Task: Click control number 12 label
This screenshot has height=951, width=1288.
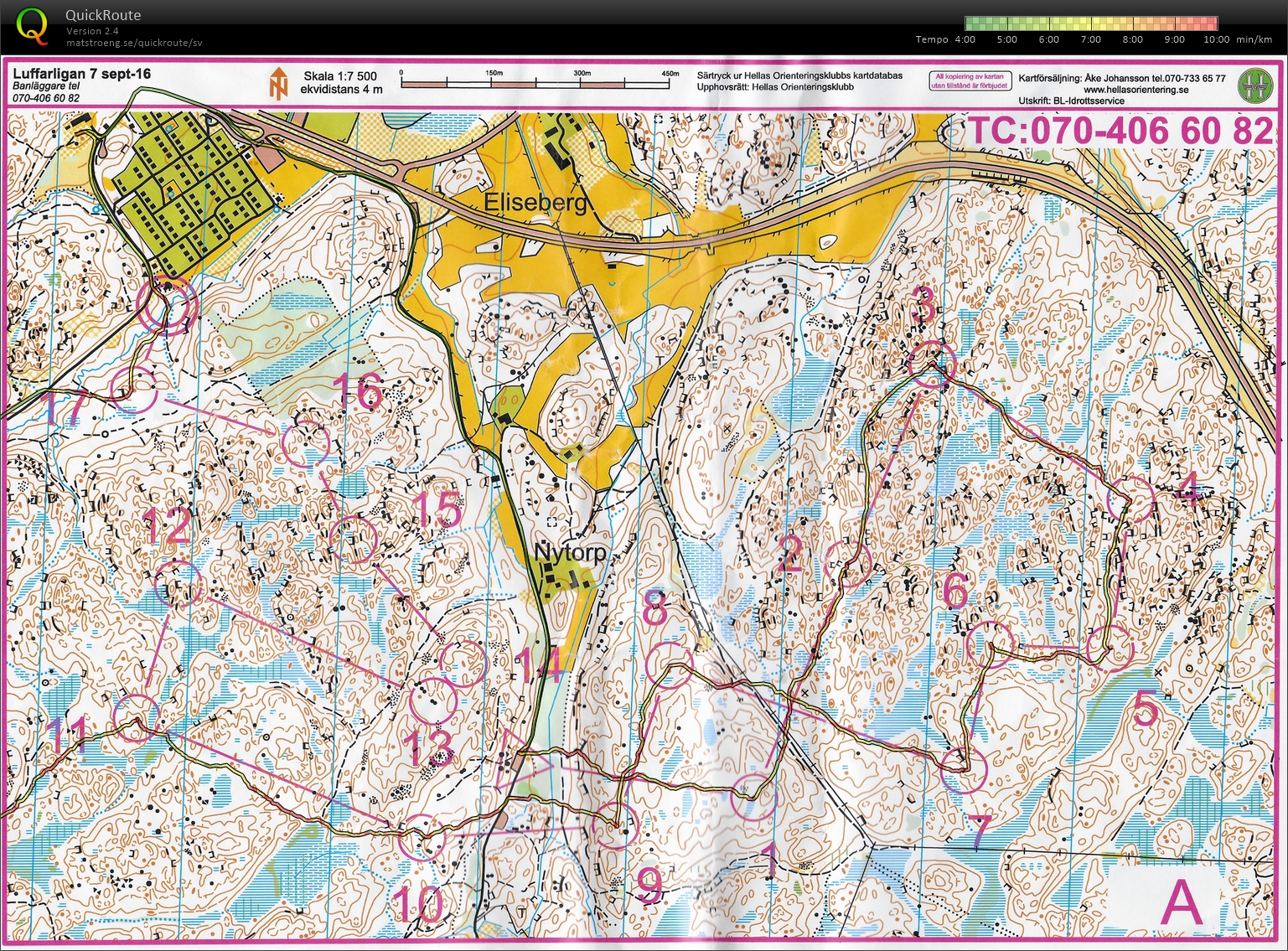Action: [168, 528]
